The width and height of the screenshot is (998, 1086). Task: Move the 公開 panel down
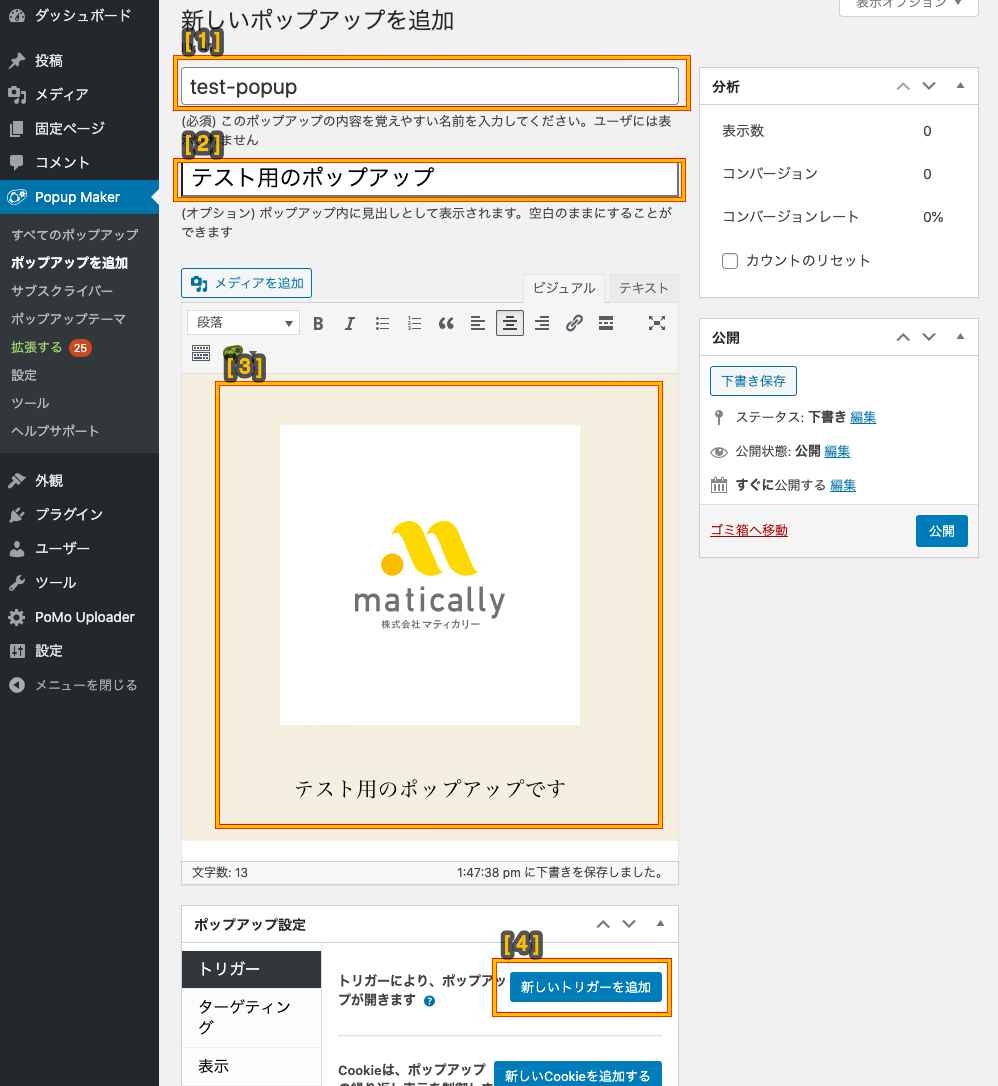[929, 337]
